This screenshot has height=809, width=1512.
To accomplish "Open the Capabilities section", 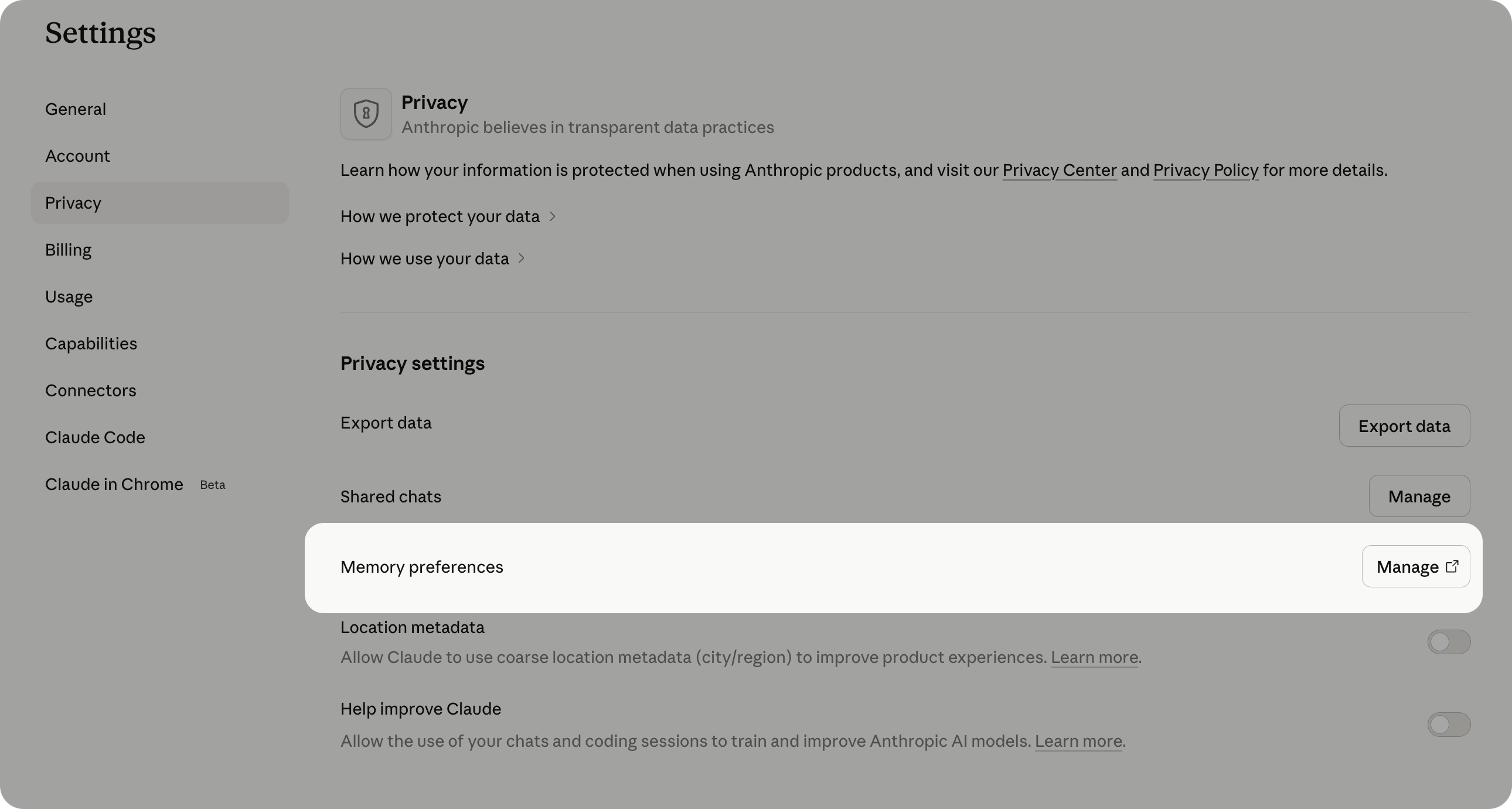I will point(91,344).
